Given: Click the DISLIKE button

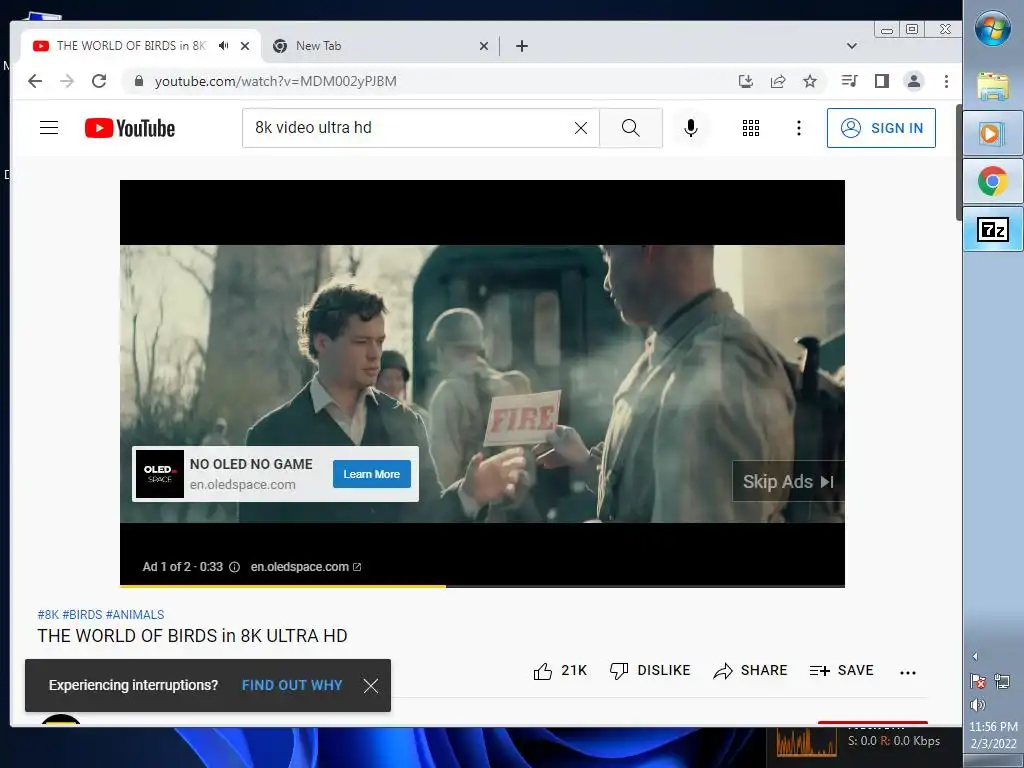Looking at the screenshot, I should (x=650, y=671).
